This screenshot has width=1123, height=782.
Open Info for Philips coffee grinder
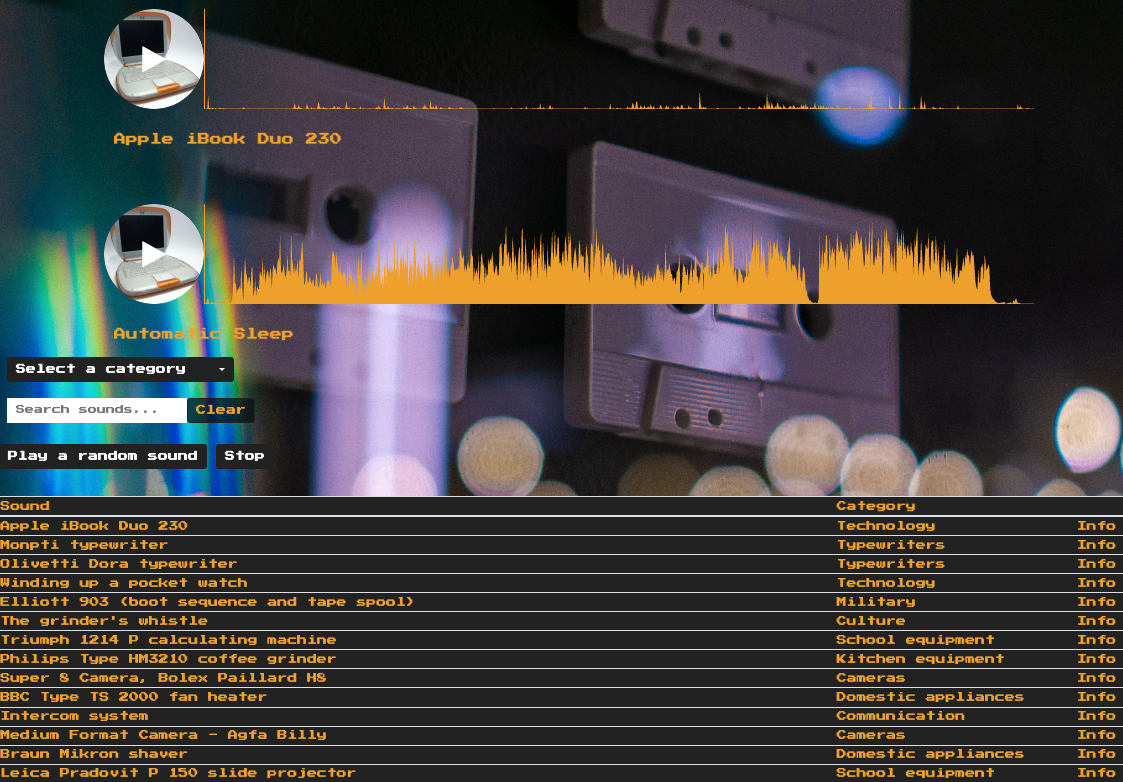point(1096,659)
